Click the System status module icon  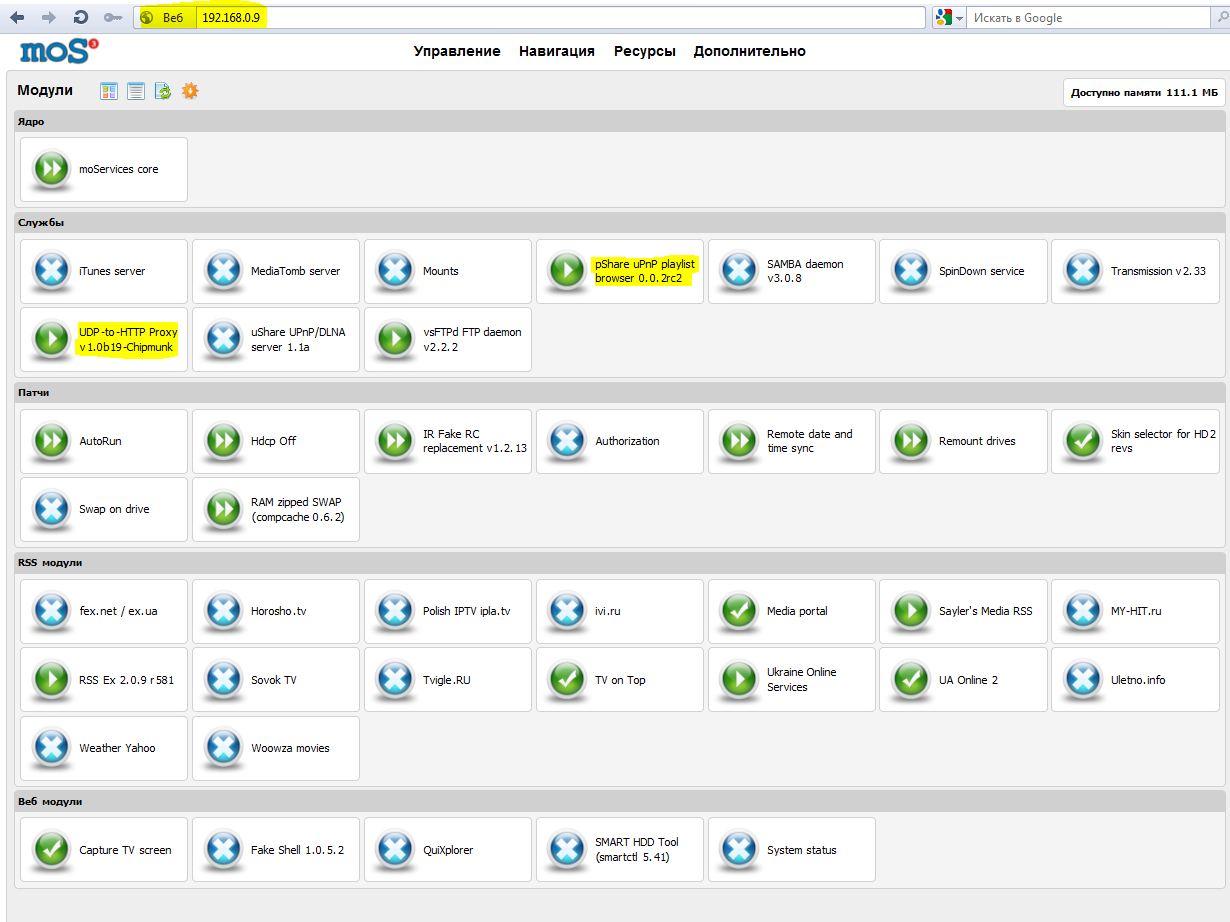click(x=739, y=850)
